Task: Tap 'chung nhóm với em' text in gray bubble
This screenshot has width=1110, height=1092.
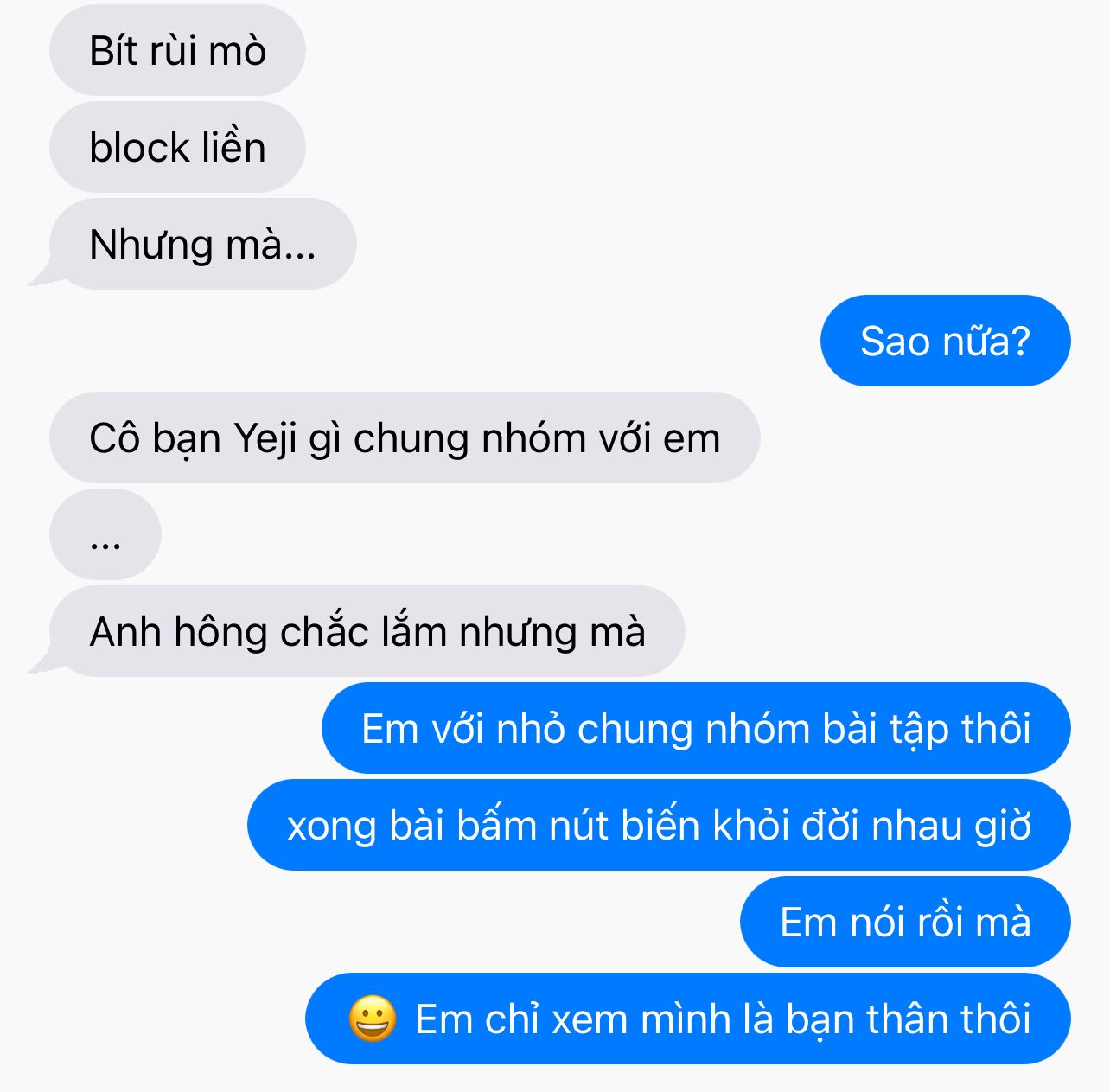Action: [537, 439]
